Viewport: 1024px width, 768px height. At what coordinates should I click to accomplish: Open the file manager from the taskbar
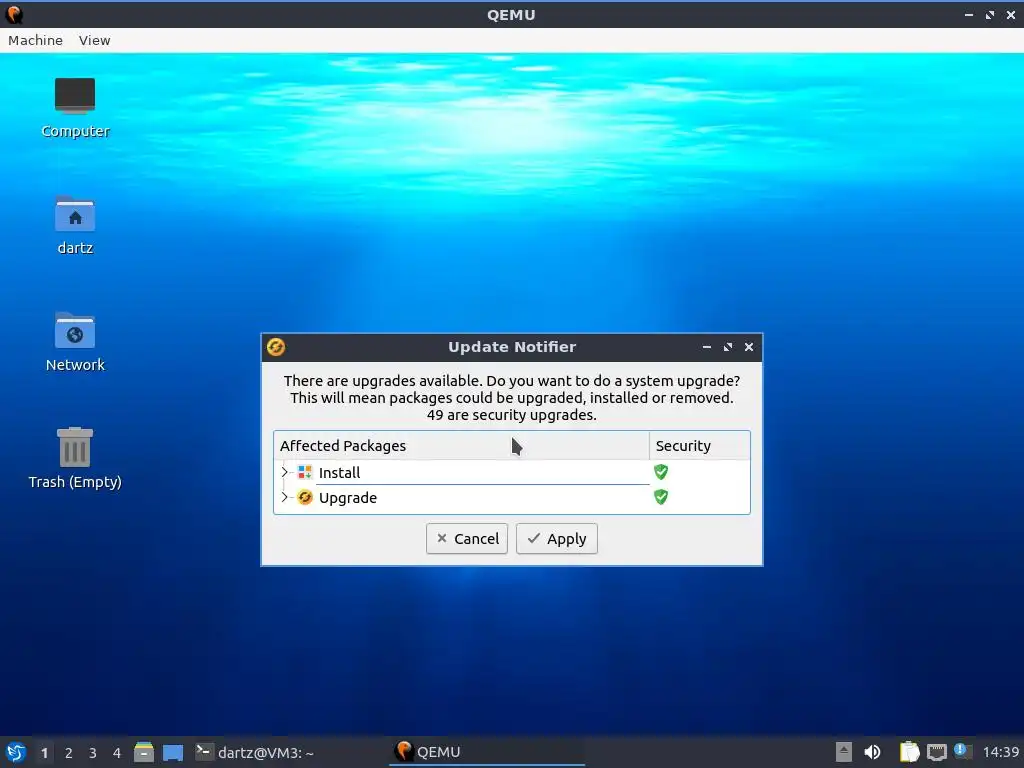144,752
